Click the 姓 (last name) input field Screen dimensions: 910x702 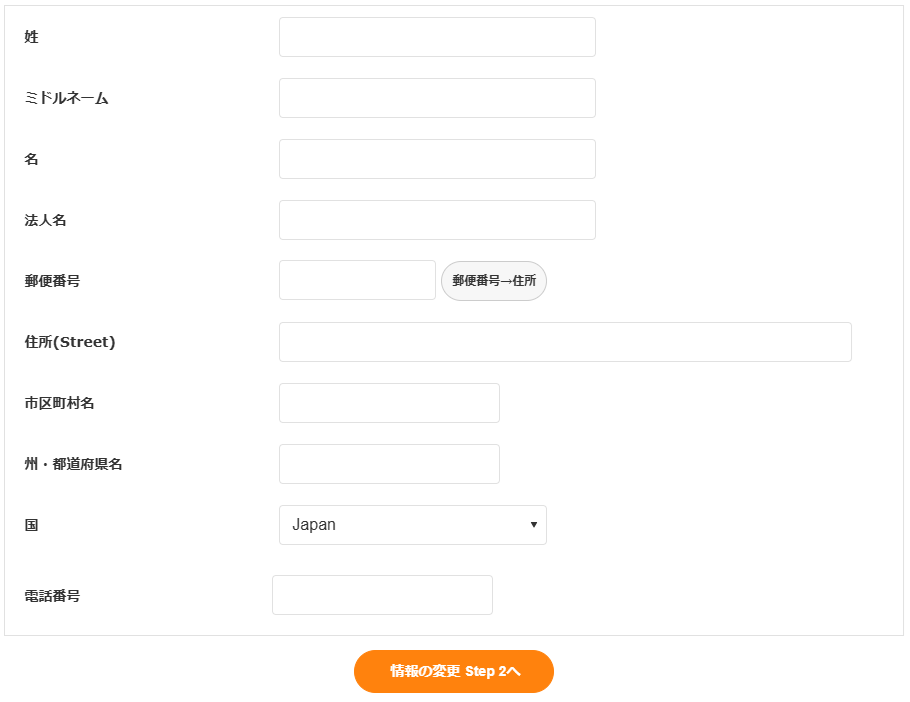(x=437, y=37)
